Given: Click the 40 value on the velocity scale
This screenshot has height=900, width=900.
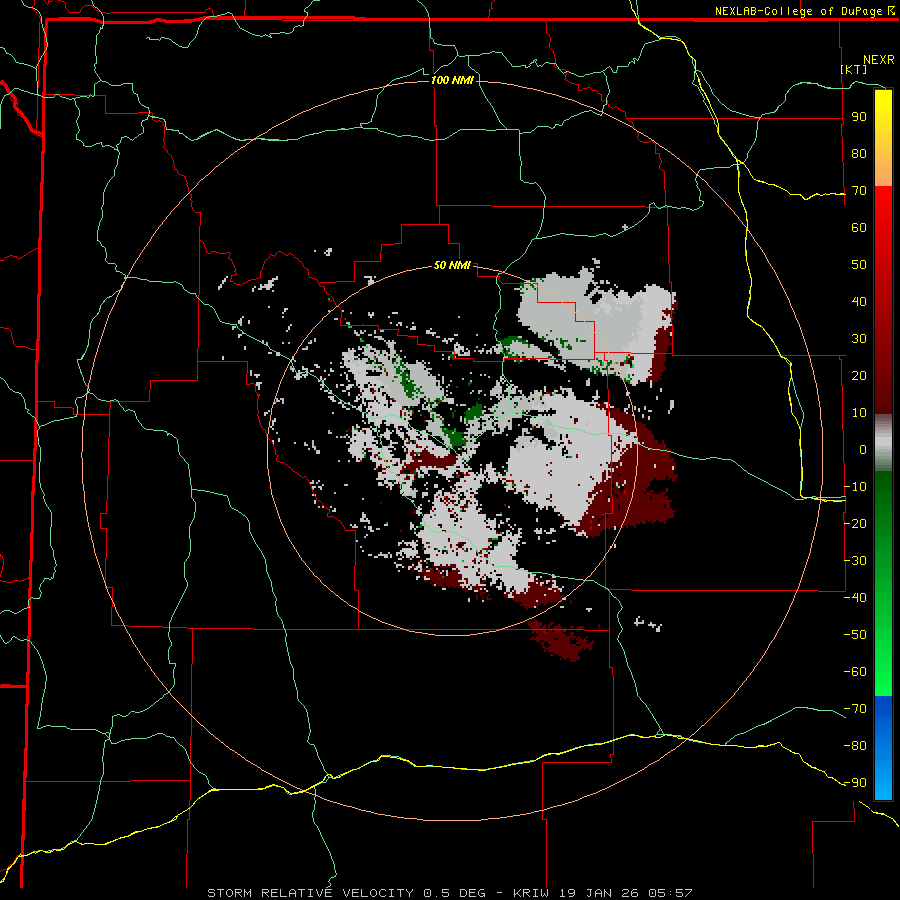Looking at the screenshot, I should click(859, 302).
